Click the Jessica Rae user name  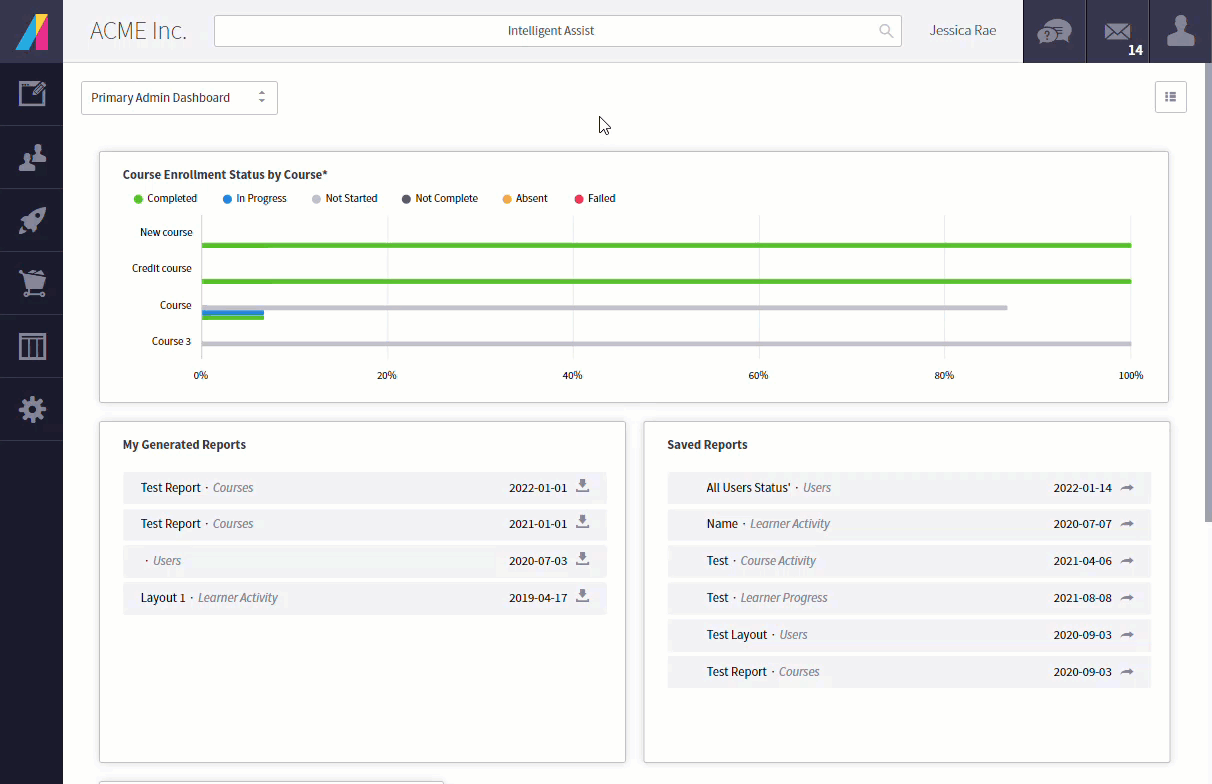(x=963, y=31)
